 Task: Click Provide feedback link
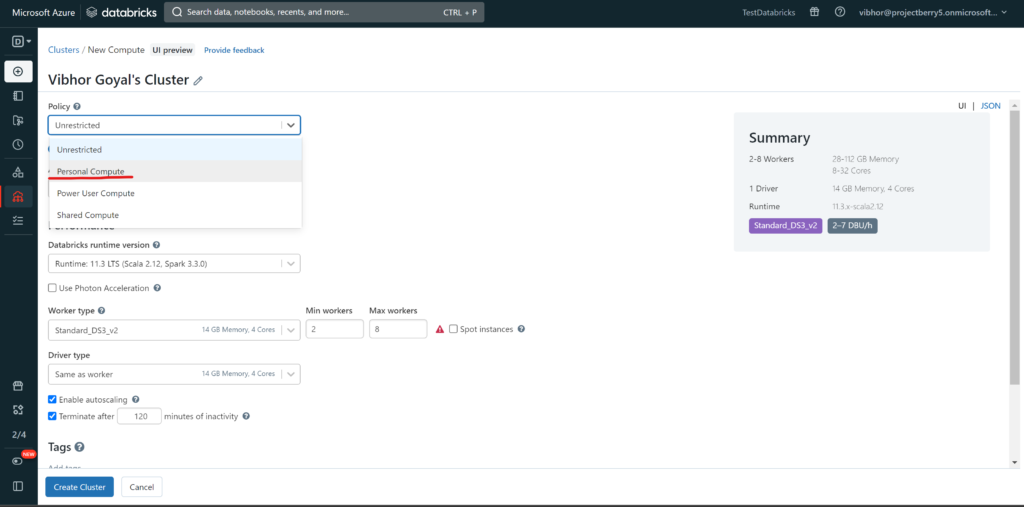(x=234, y=50)
